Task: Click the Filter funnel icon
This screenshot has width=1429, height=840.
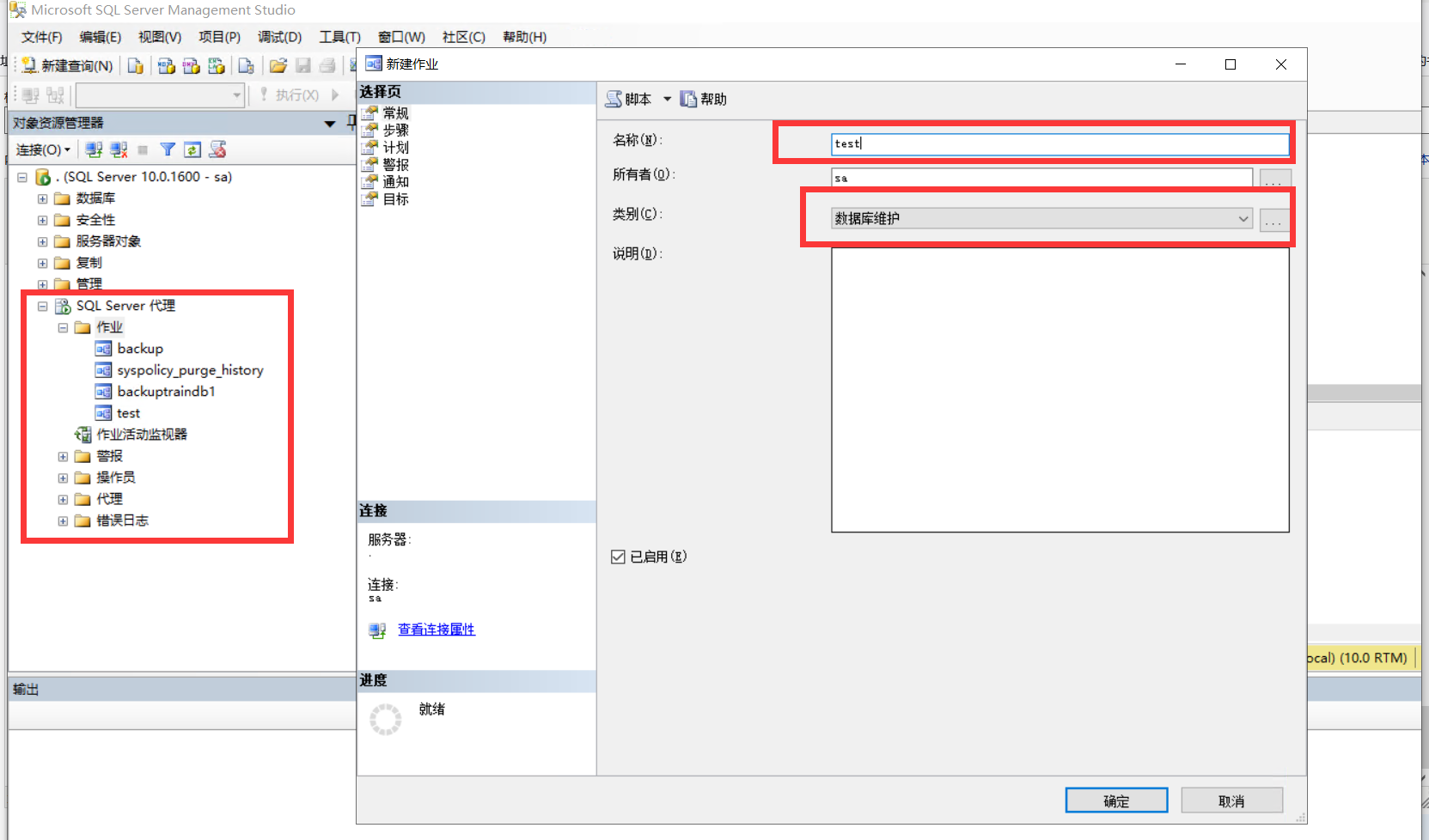Action: tap(168, 149)
